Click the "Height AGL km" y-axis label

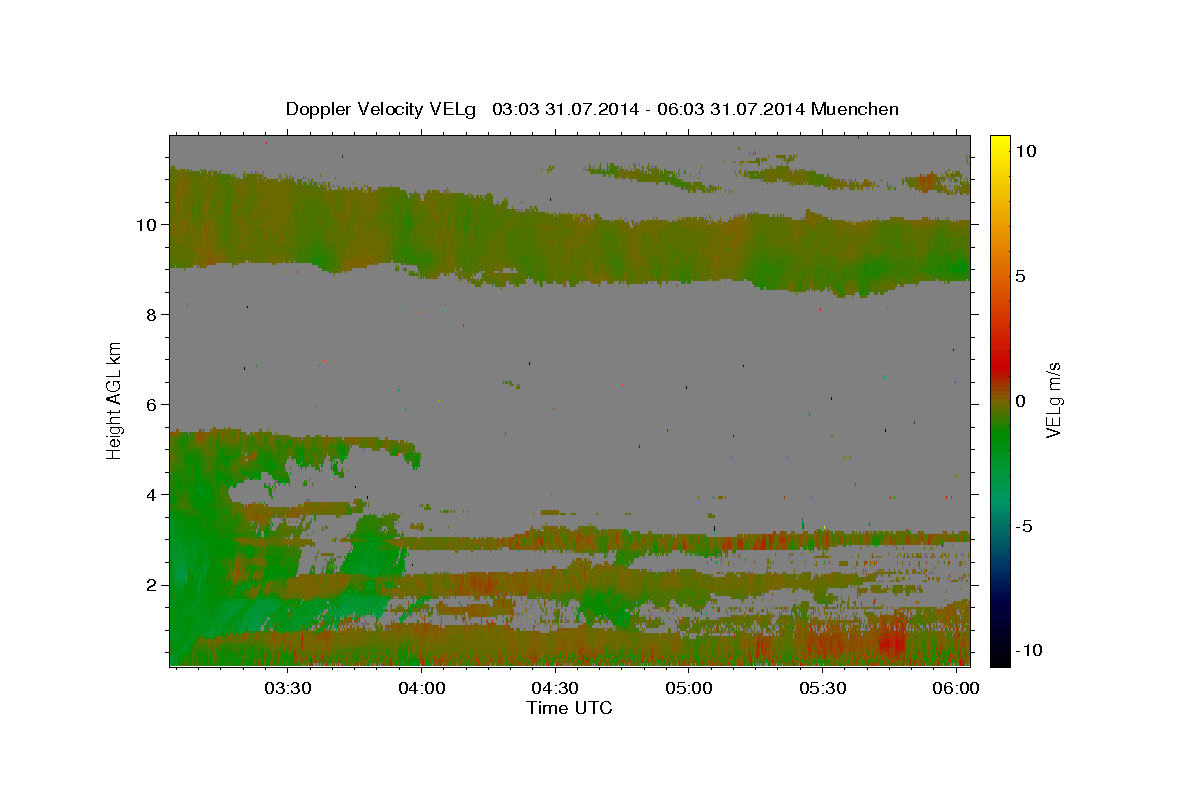(x=115, y=400)
